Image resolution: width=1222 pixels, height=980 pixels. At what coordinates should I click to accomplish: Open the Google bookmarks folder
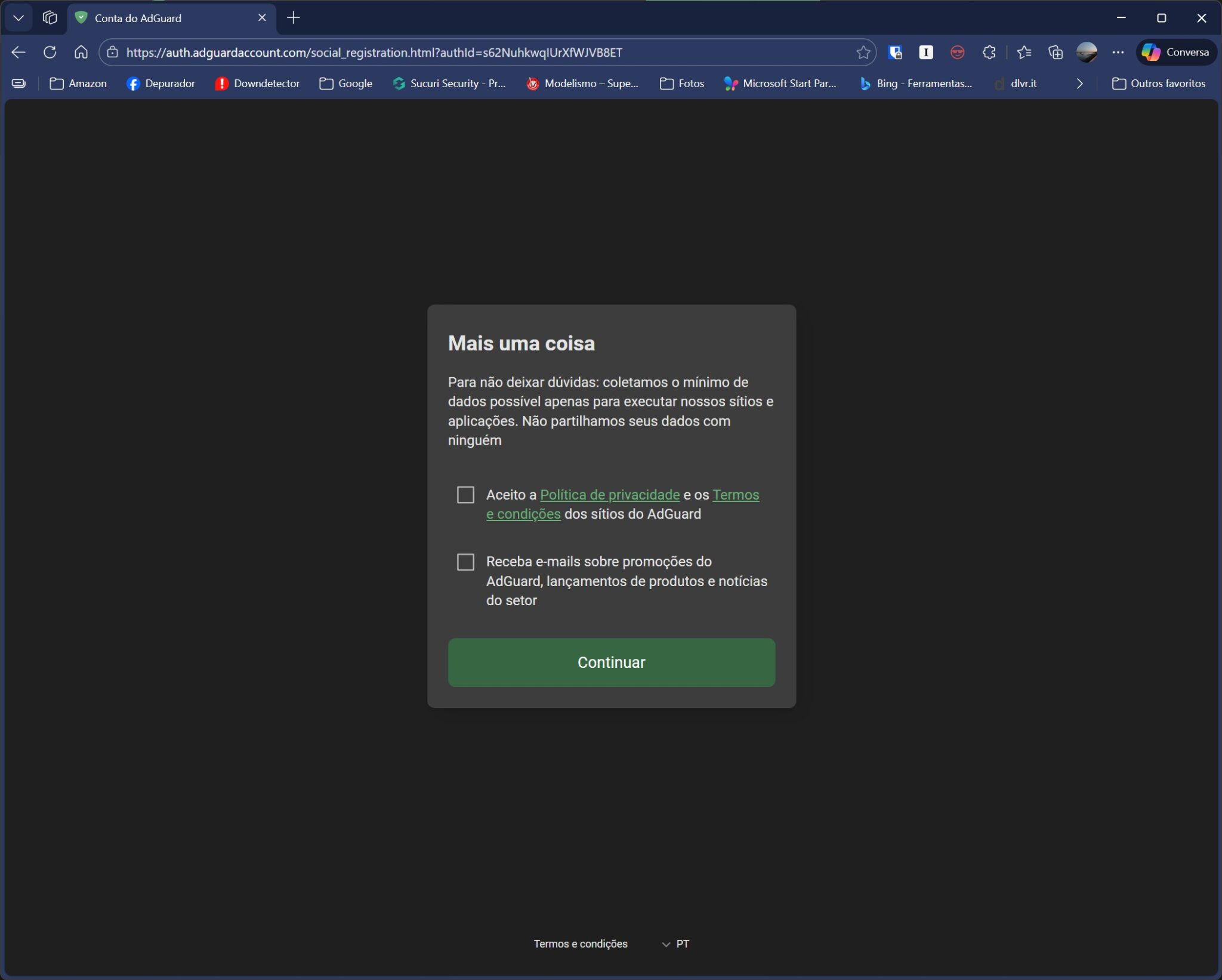346,84
